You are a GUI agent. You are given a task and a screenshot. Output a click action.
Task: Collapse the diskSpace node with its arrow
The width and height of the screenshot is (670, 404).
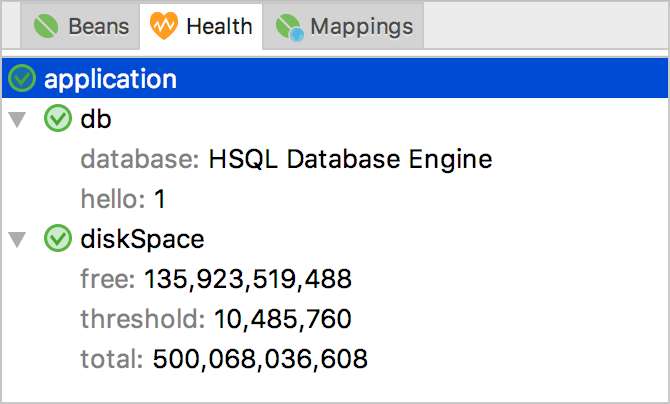[17, 239]
